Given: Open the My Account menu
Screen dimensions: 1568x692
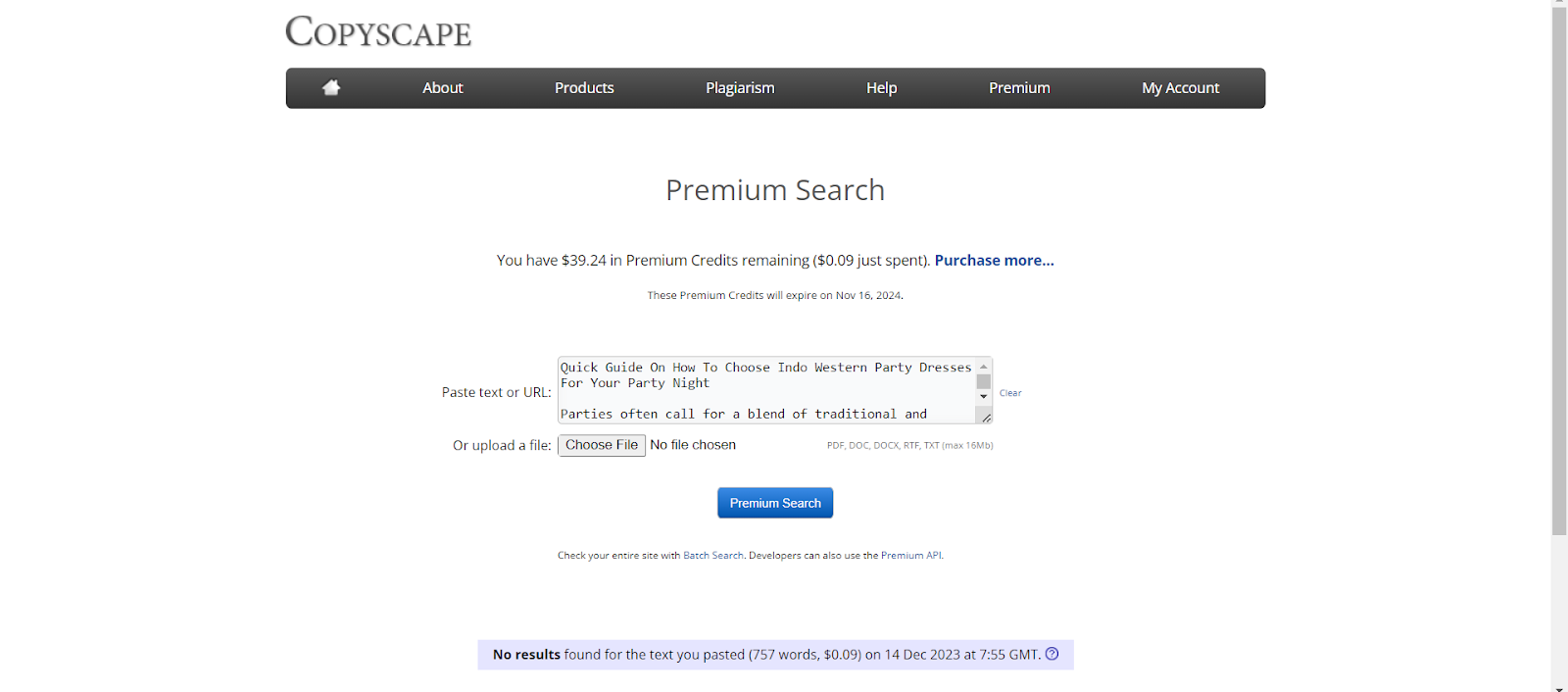Looking at the screenshot, I should pyautogui.click(x=1180, y=88).
